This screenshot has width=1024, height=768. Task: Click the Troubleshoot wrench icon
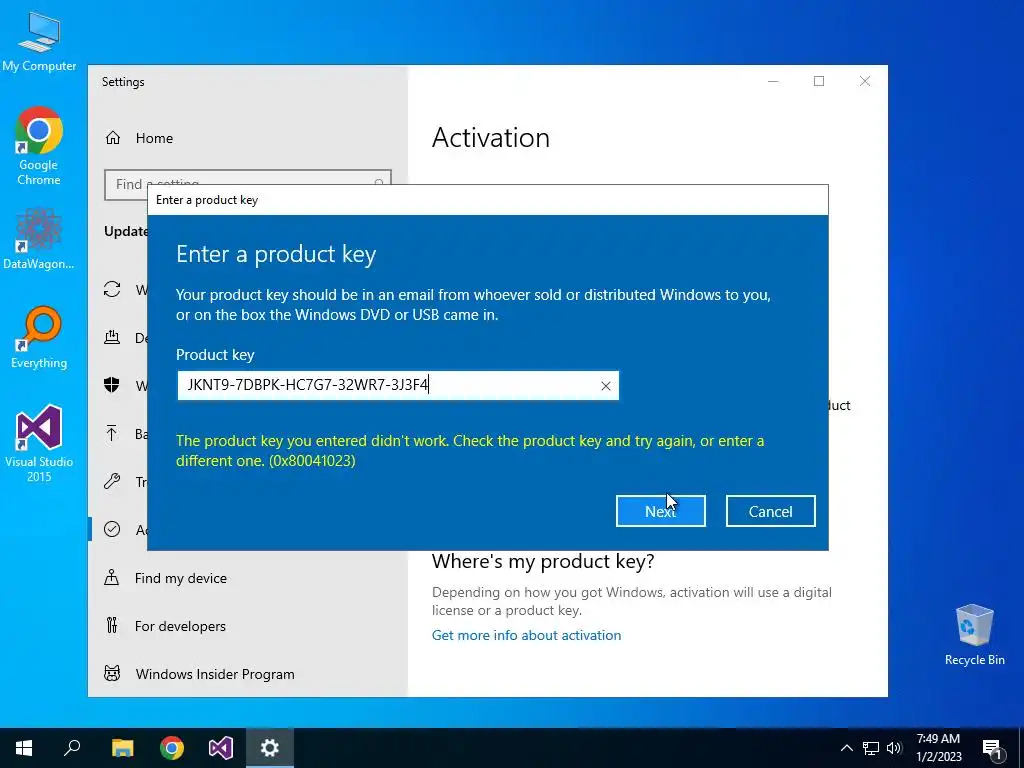[x=112, y=481]
